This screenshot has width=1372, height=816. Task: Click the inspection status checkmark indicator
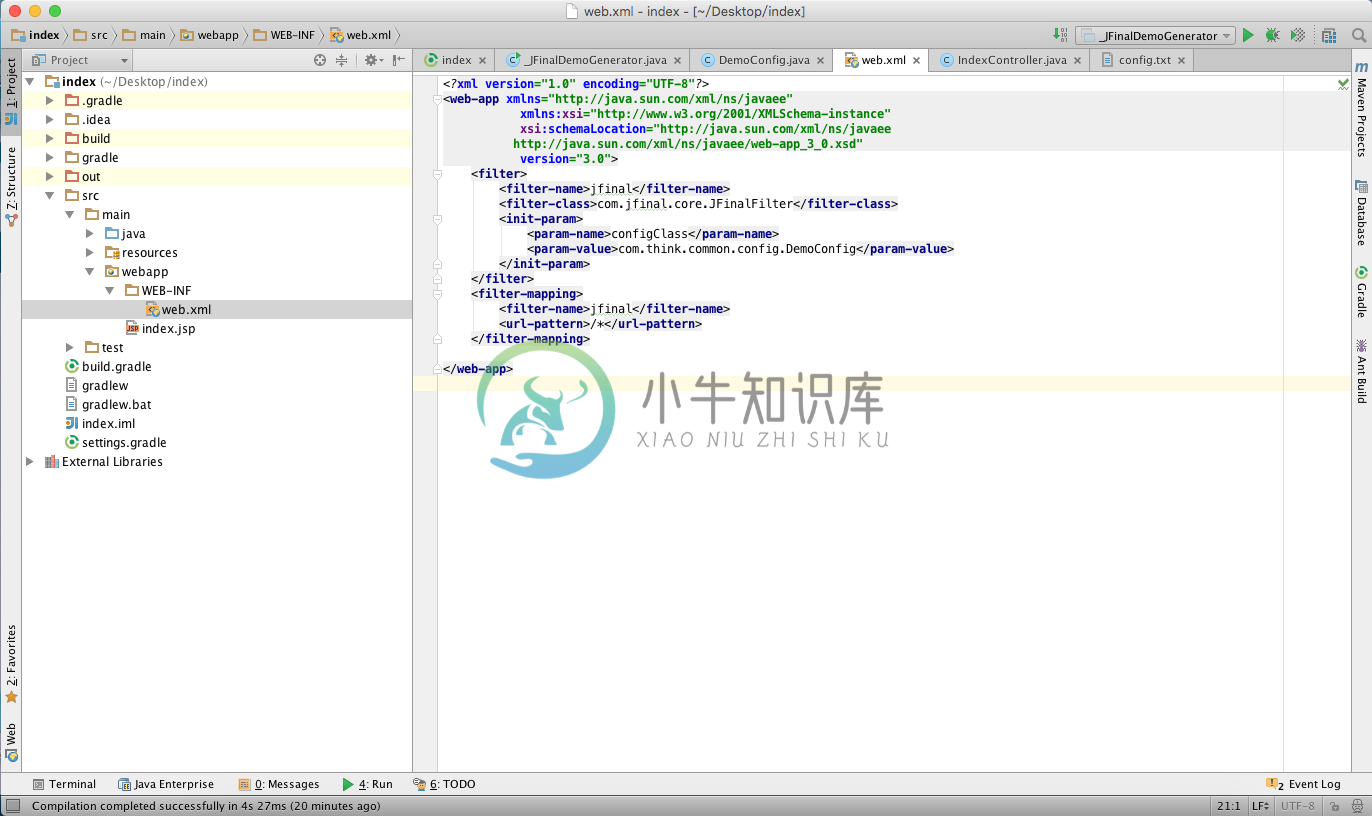pos(1343,84)
